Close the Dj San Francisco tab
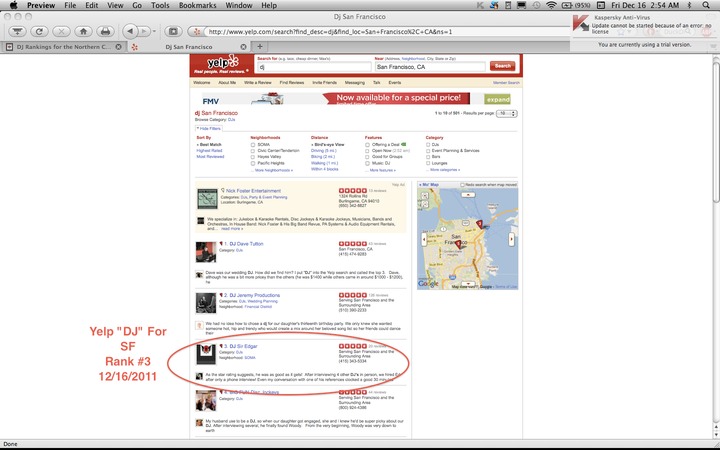This screenshot has height=450, width=720. (243, 47)
